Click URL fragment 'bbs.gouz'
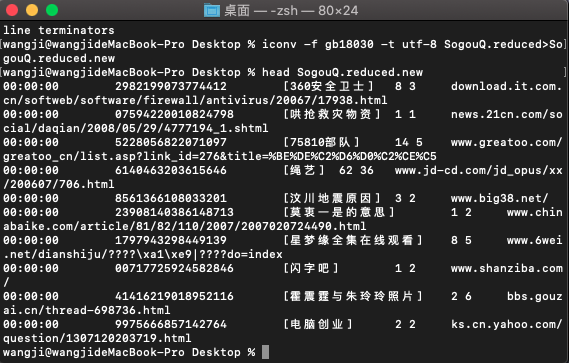 click(x=535, y=296)
